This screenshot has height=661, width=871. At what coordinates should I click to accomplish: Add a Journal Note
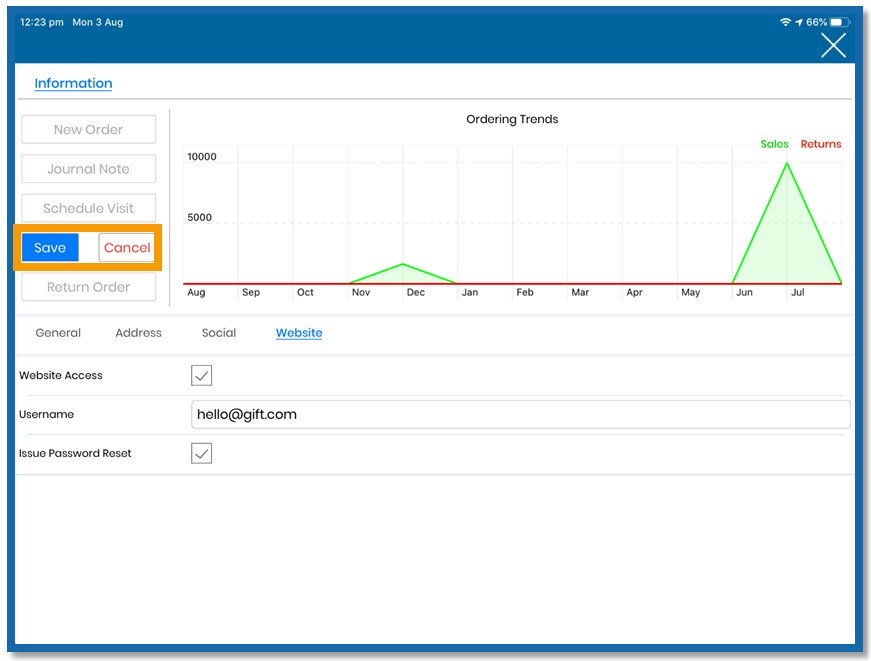pyautogui.click(x=88, y=169)
